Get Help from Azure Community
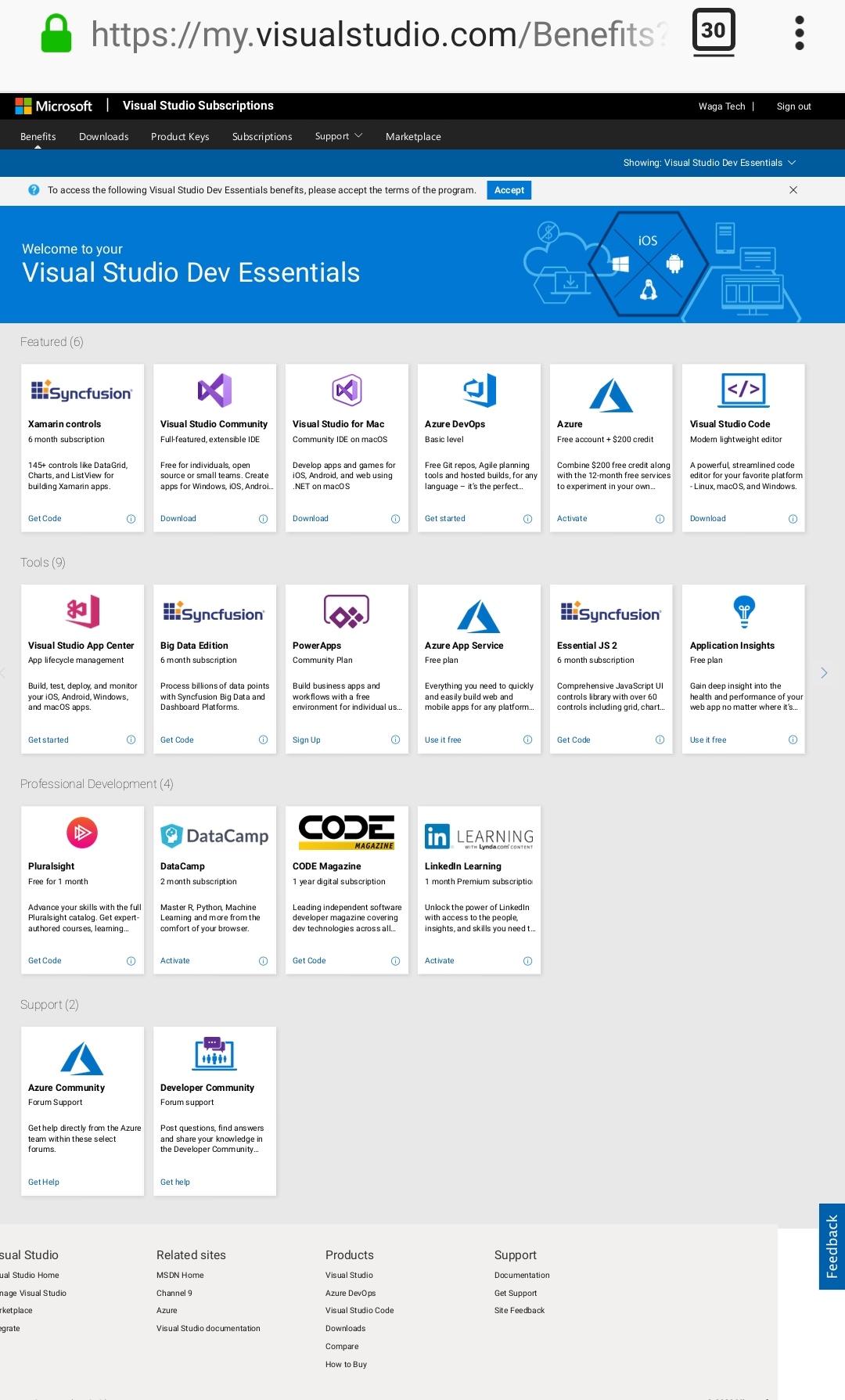 tap(44, 1182)
